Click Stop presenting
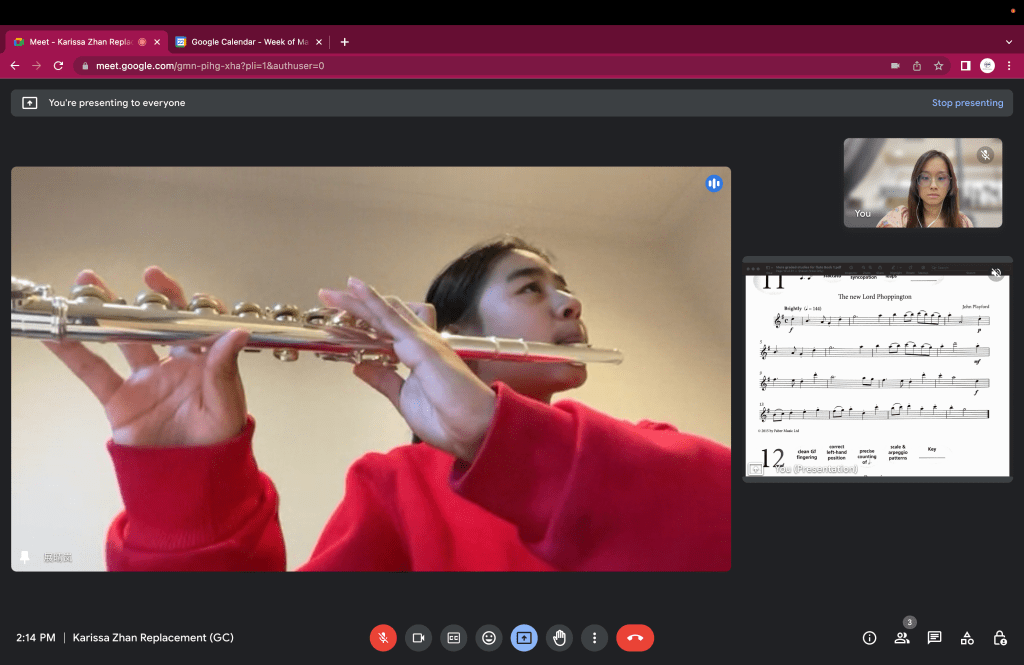Image resolution: width=1024 pixels, height=665 pixels. (967, 103)
